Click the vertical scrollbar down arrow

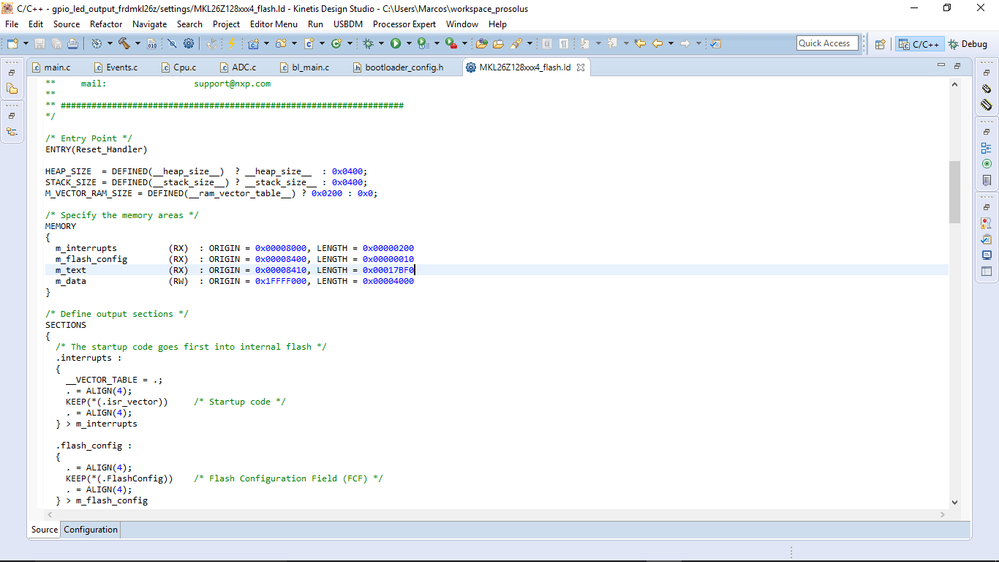point(954,502)
